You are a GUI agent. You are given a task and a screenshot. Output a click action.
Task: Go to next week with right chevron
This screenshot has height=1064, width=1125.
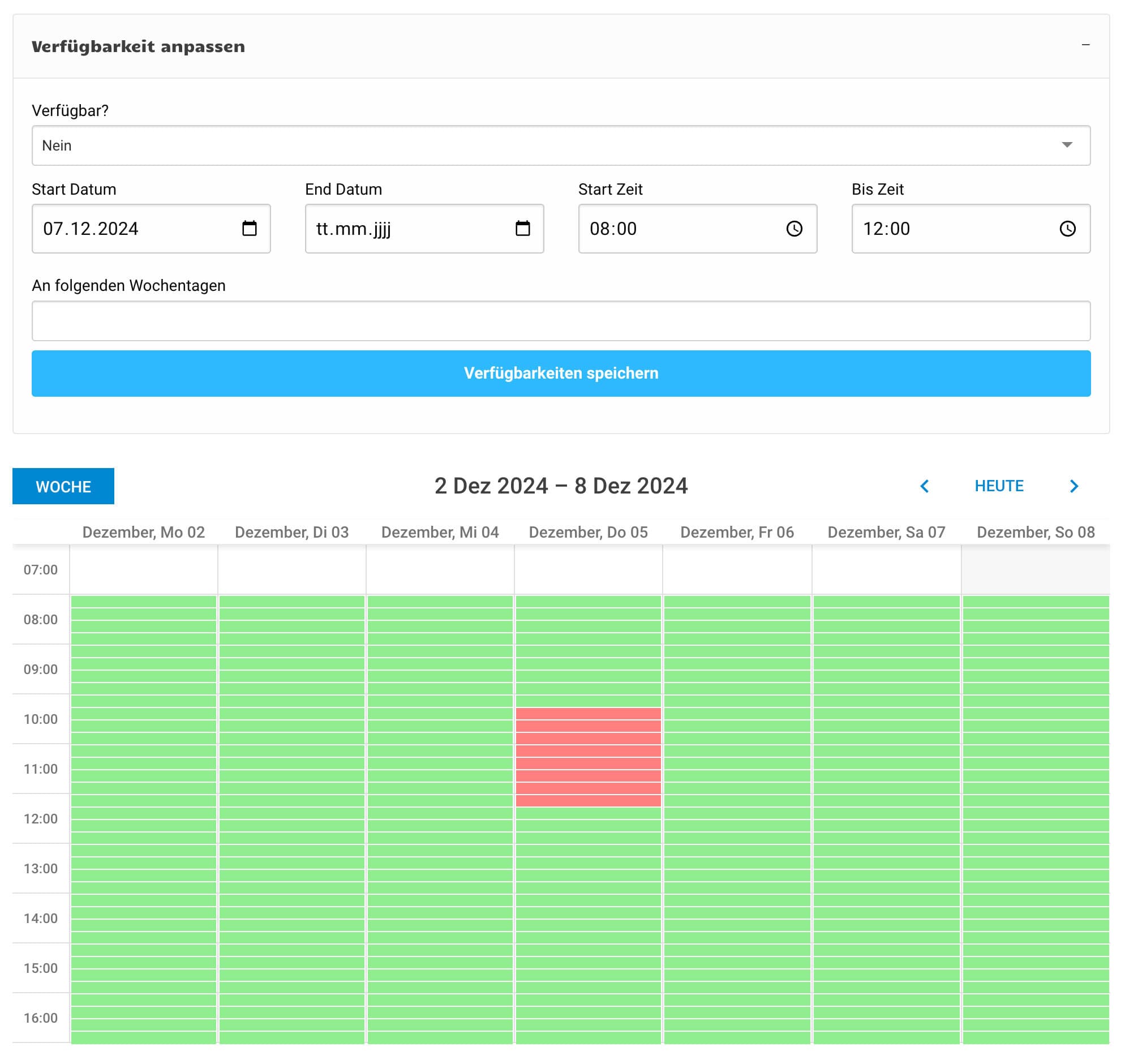(x=1074, y=487)
